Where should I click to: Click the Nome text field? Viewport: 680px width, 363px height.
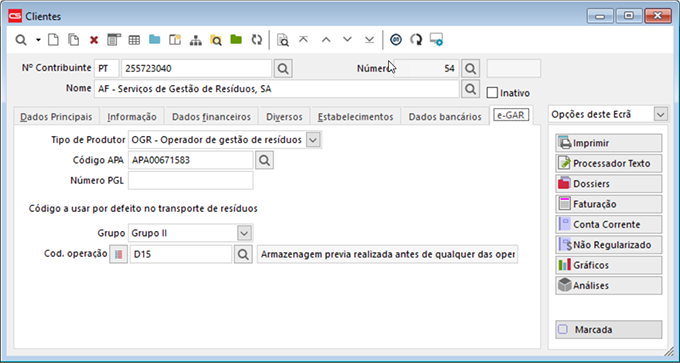(276, 89)
